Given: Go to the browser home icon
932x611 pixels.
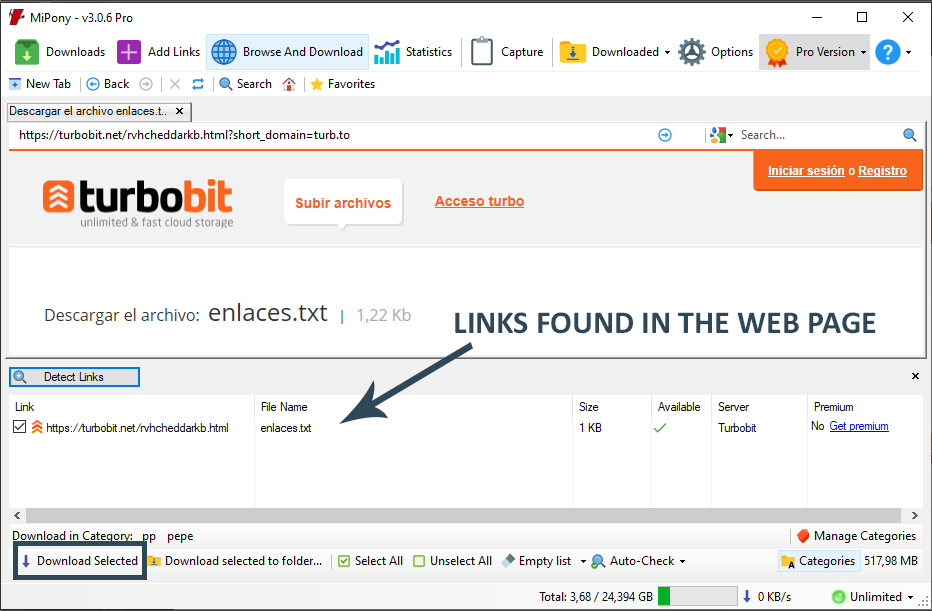Looking at the screenshot, I should (289, 84).
